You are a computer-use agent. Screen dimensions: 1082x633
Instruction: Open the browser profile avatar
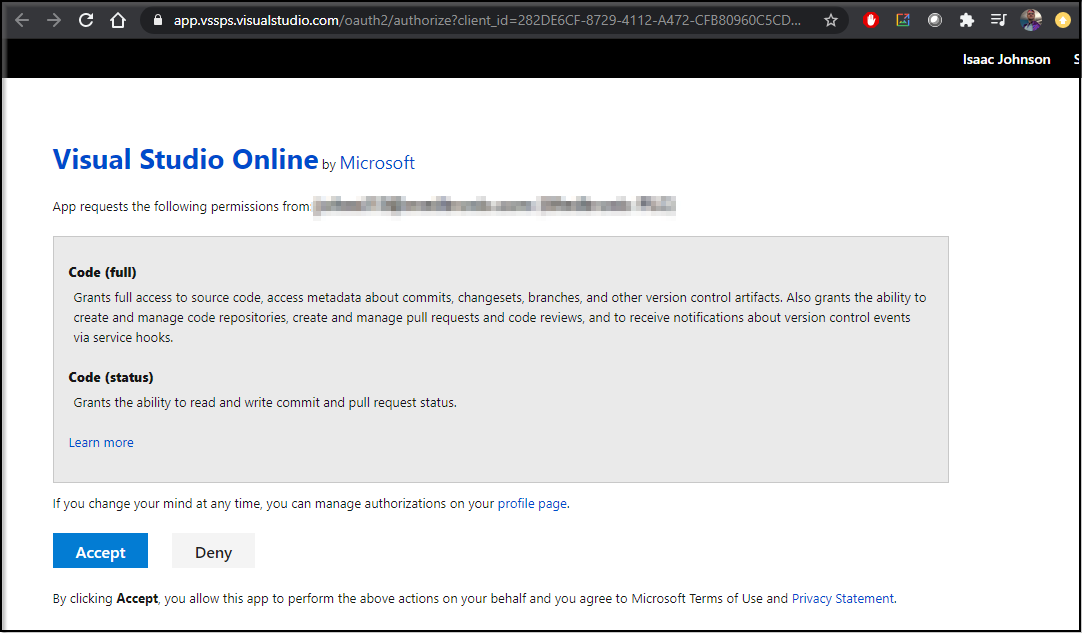(1031, 20)
